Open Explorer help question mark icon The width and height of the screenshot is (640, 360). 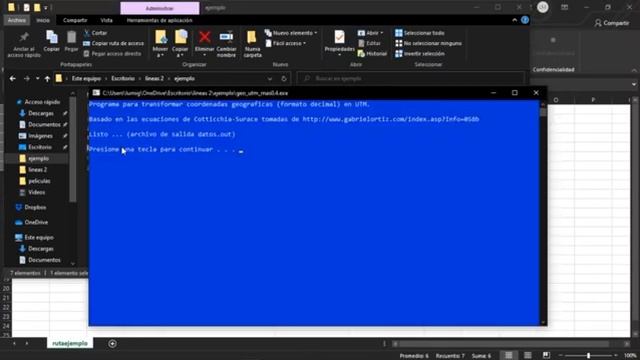tap(525, 20)
